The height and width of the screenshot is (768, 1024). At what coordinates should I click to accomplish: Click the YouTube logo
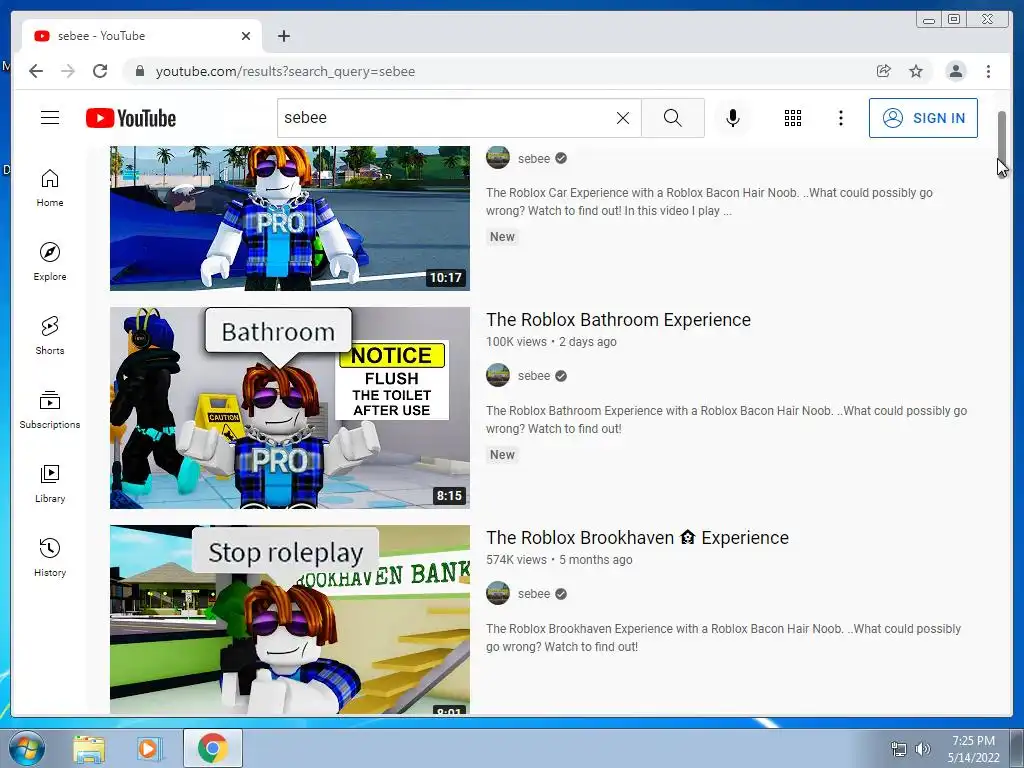(131, 118)
